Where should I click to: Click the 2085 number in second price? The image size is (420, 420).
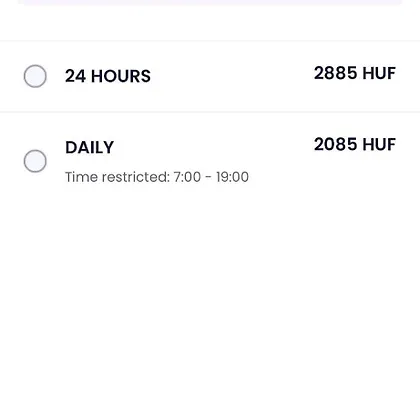click(x=336, y=144)
